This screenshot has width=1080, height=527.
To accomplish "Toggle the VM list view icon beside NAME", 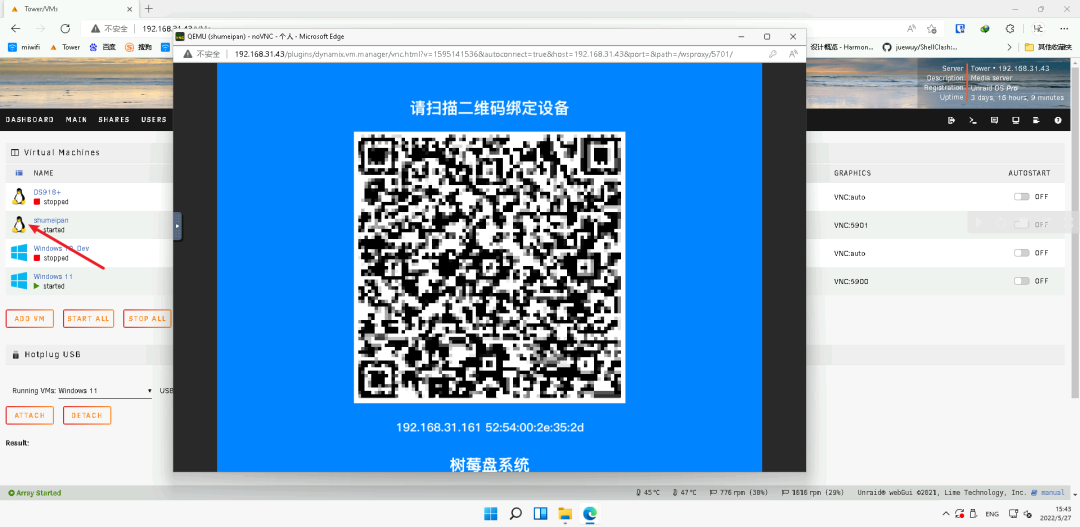I will coord(19,173).
